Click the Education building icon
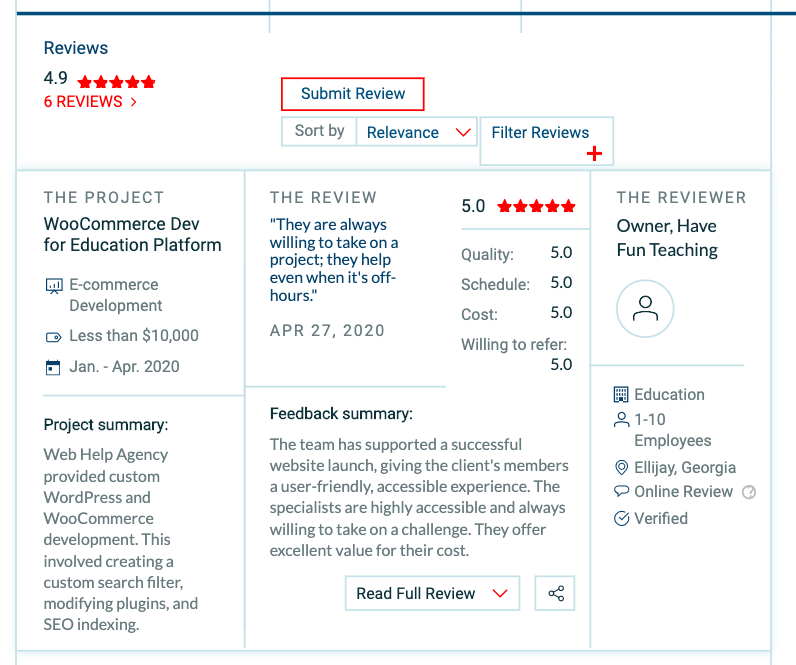The width and height of the screenshot is (796, 665). [621, 395]
